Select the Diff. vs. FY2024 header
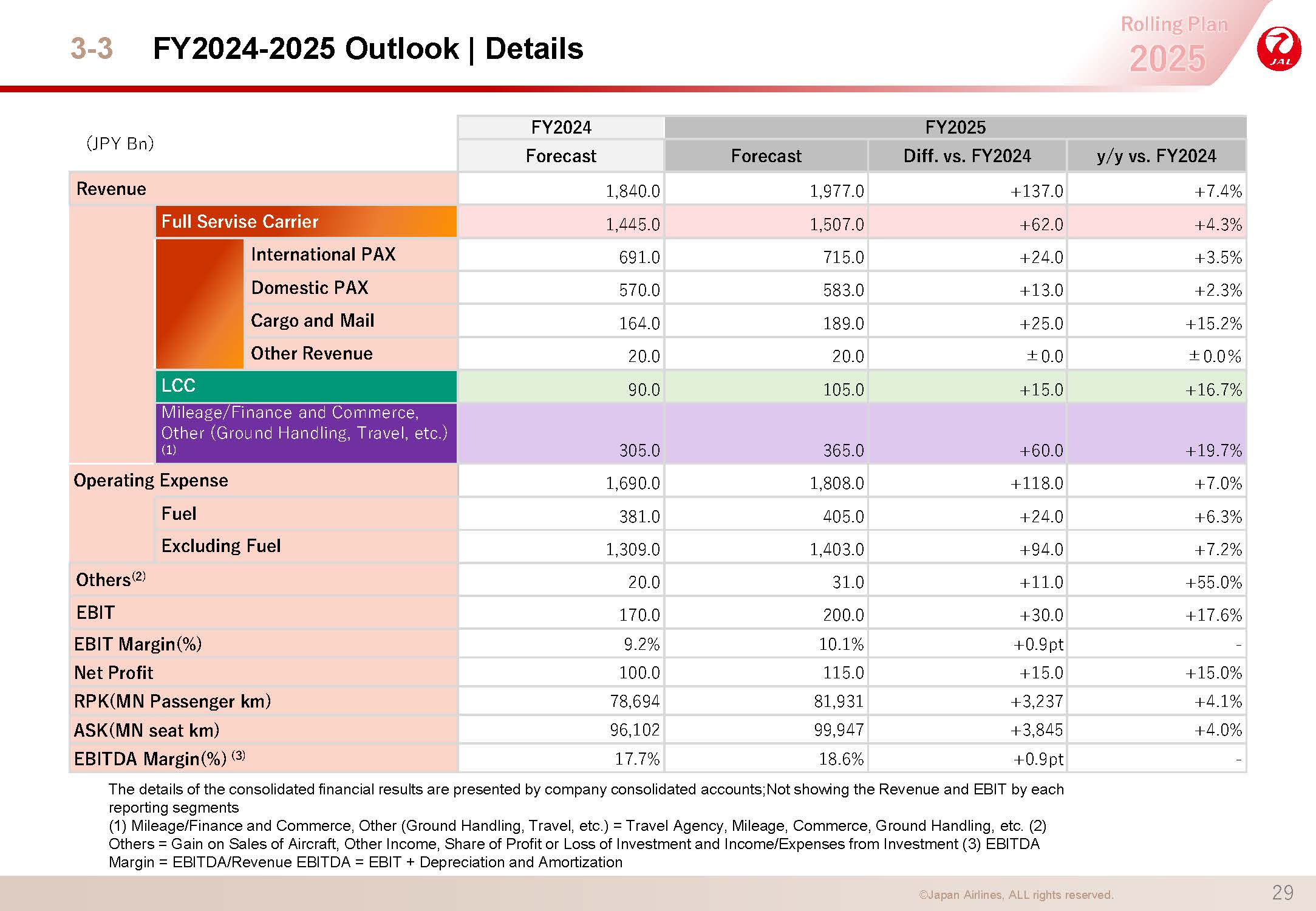The height and width of the screenshot is (911, 1316). tap(967, 156)
